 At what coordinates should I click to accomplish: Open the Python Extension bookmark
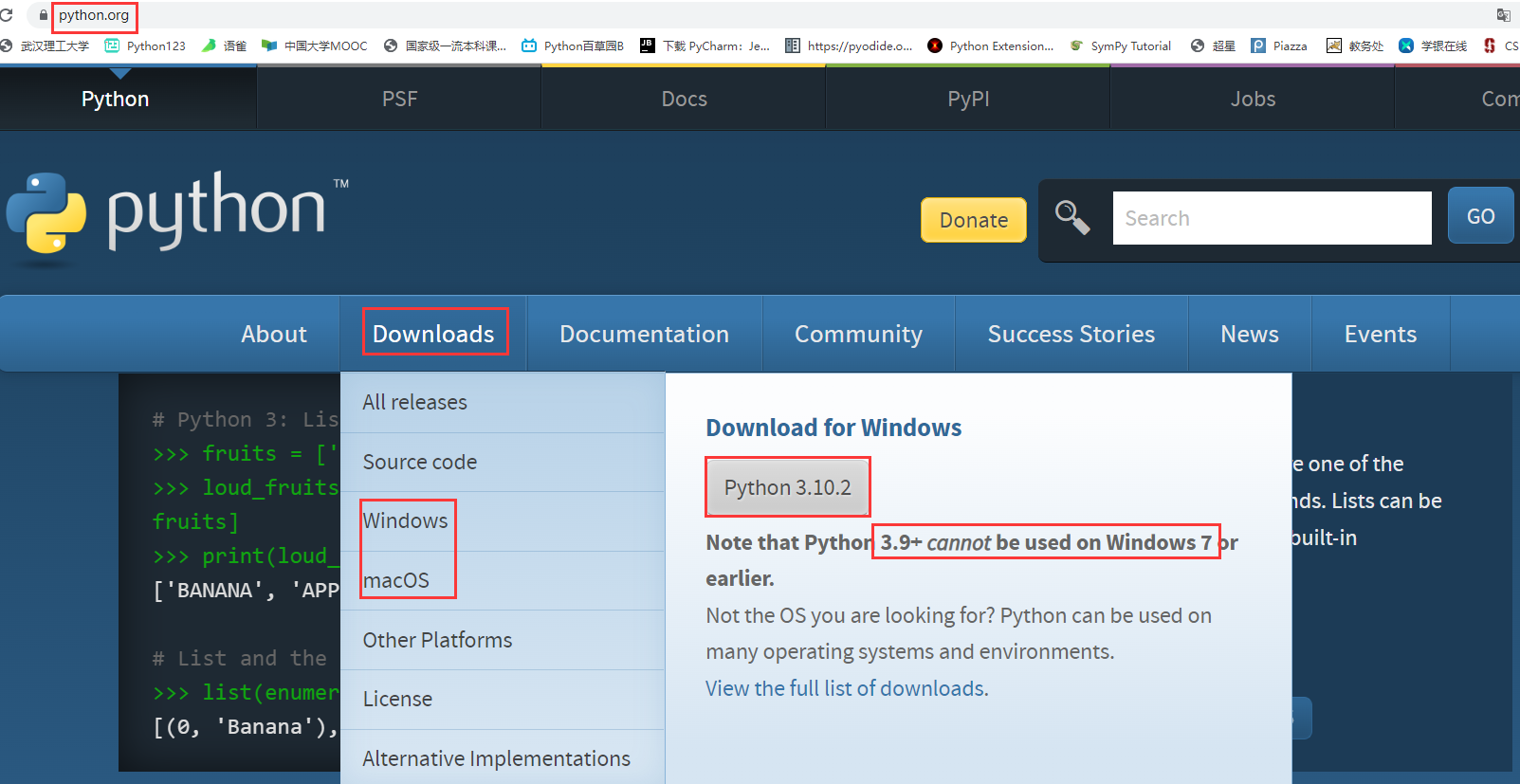click(990, 46)
